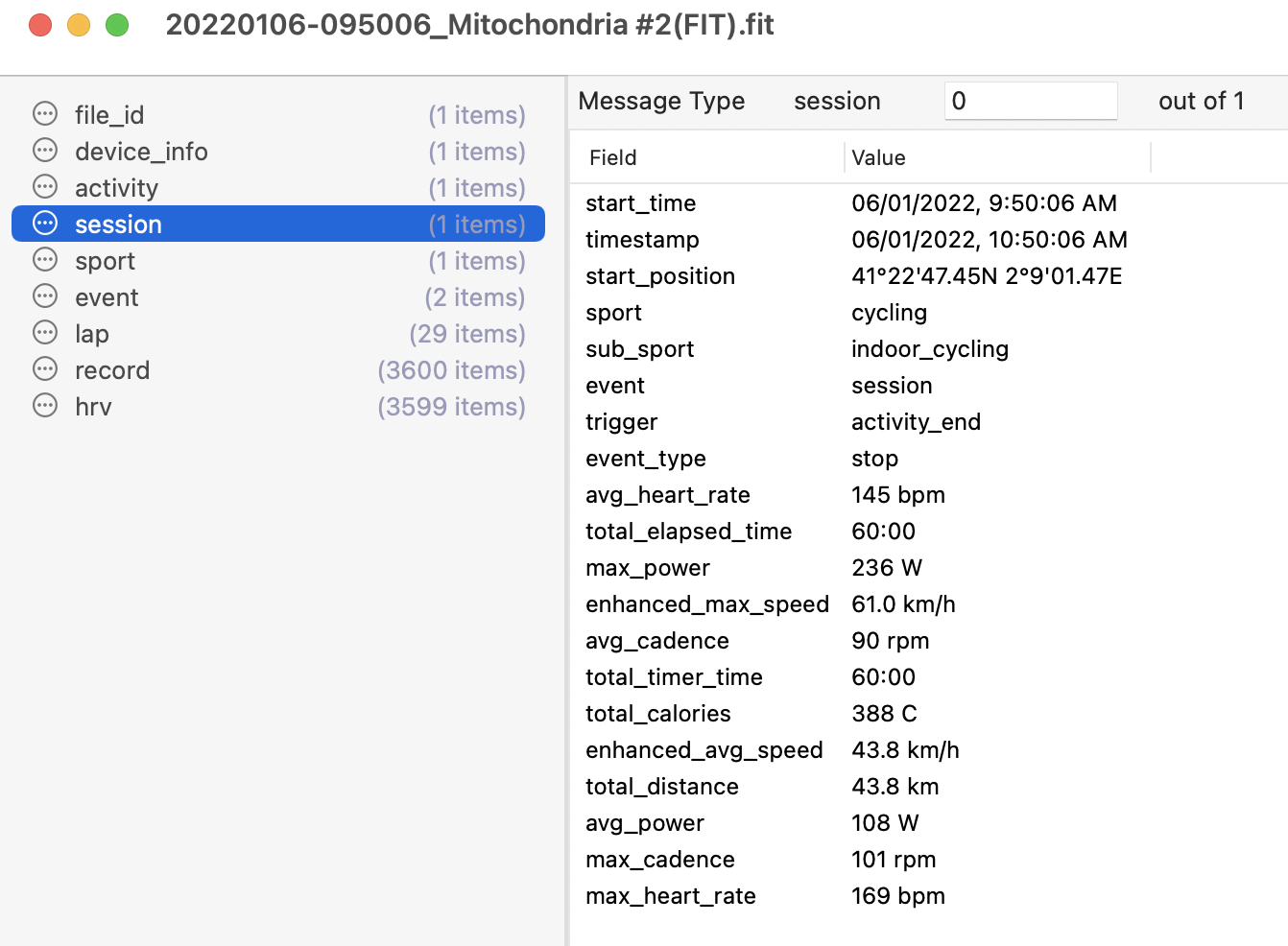The image size is (1288, 946).
Task: Select the max_heart_rate field row
Action: coord(928,896)
